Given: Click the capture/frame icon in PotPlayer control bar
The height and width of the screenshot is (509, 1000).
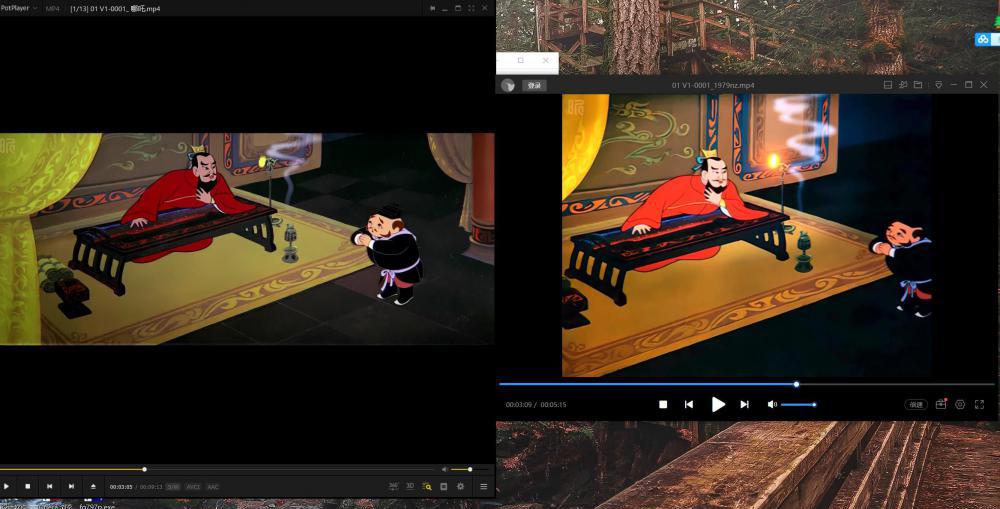Looking at the screenshot, I should 444,486.
